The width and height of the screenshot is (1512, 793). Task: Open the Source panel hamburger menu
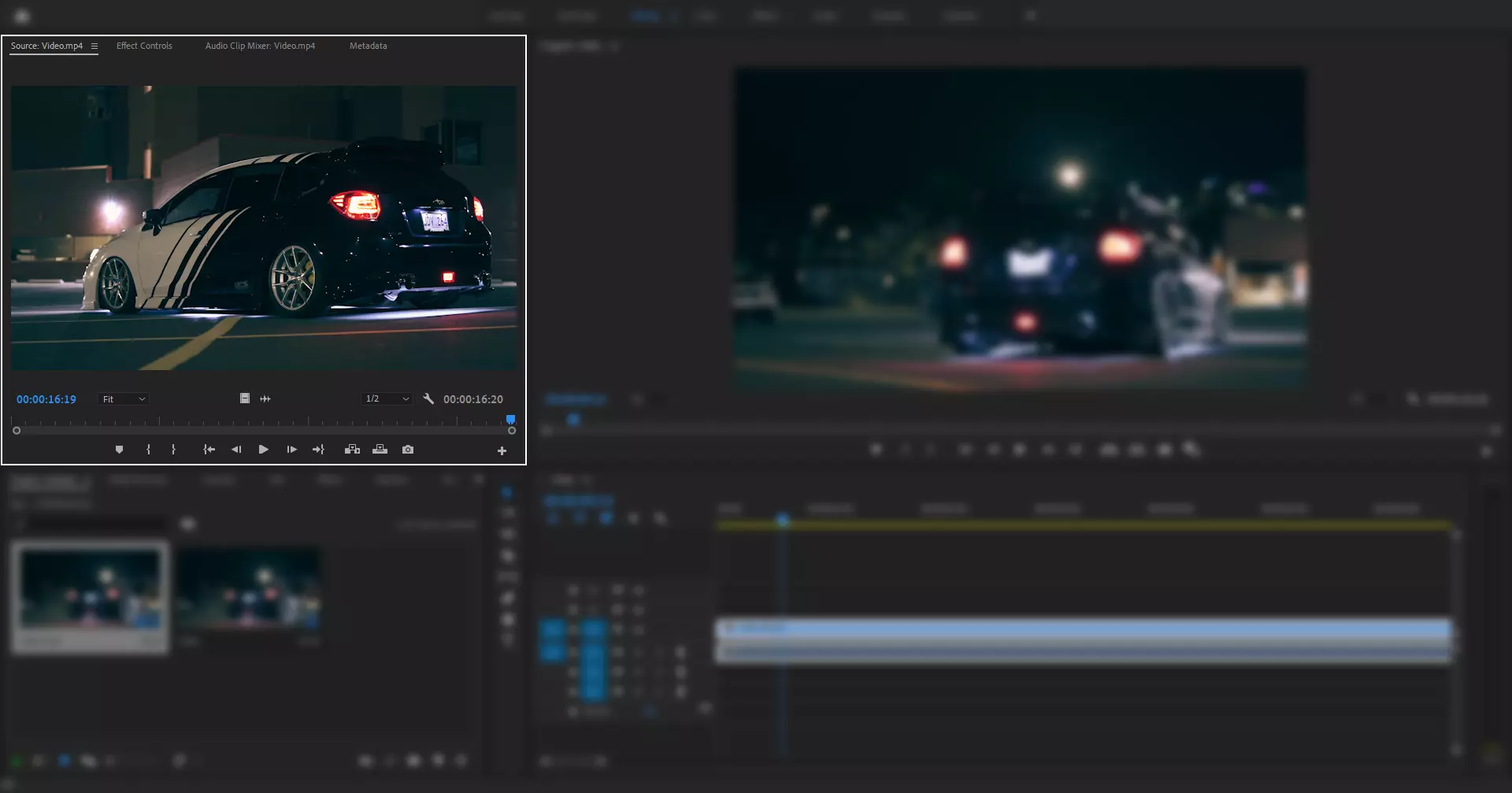(94, 46)
